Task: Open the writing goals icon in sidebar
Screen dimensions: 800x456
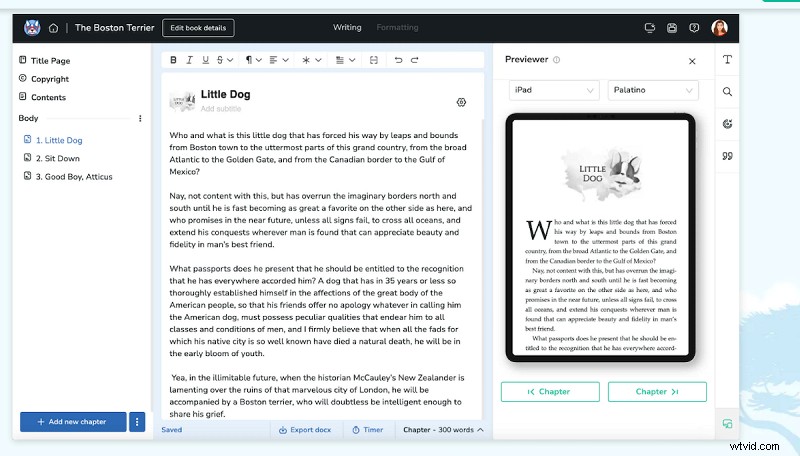Action: pos(728,124)
